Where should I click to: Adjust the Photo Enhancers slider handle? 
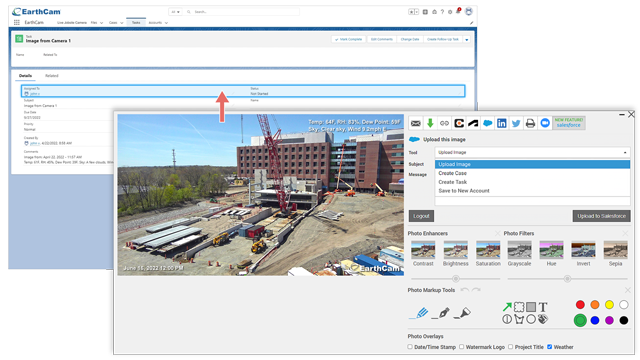coord(456,279)
